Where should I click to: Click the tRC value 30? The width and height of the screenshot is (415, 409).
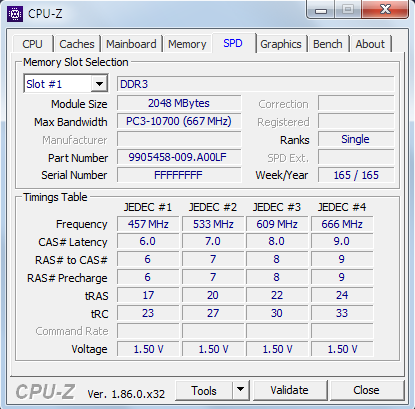tap(277, 313)
